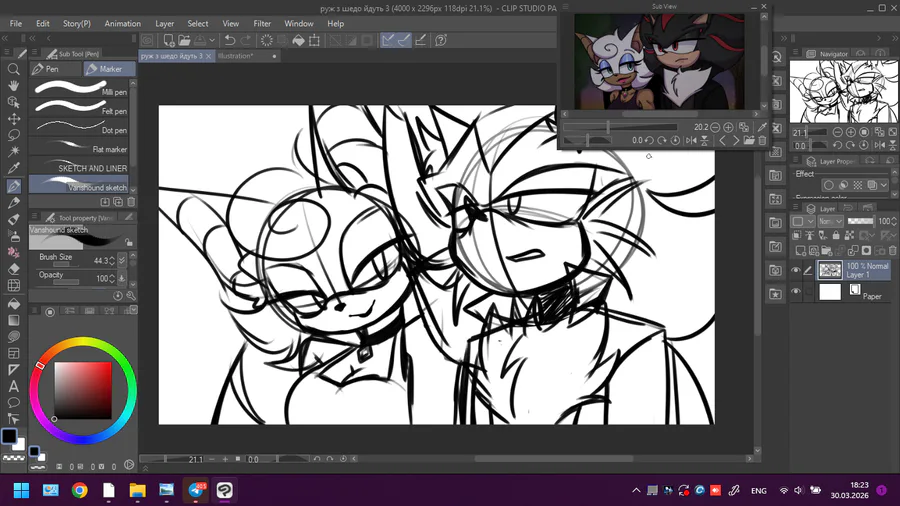
Task: Select the Brush tool
Action: tap(14, 219)
